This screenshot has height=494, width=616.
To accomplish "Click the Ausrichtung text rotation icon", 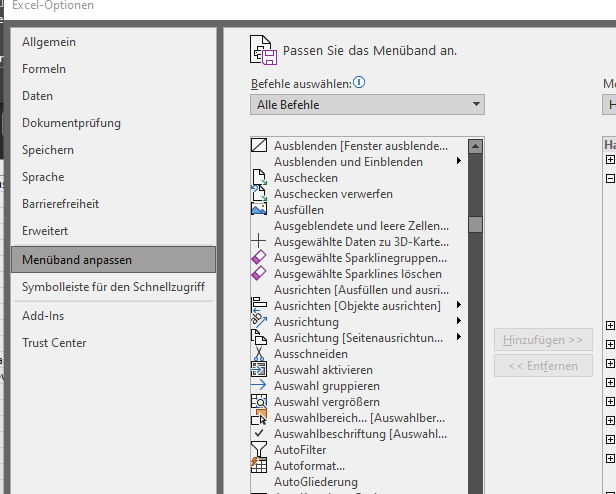I will (259, 321).
